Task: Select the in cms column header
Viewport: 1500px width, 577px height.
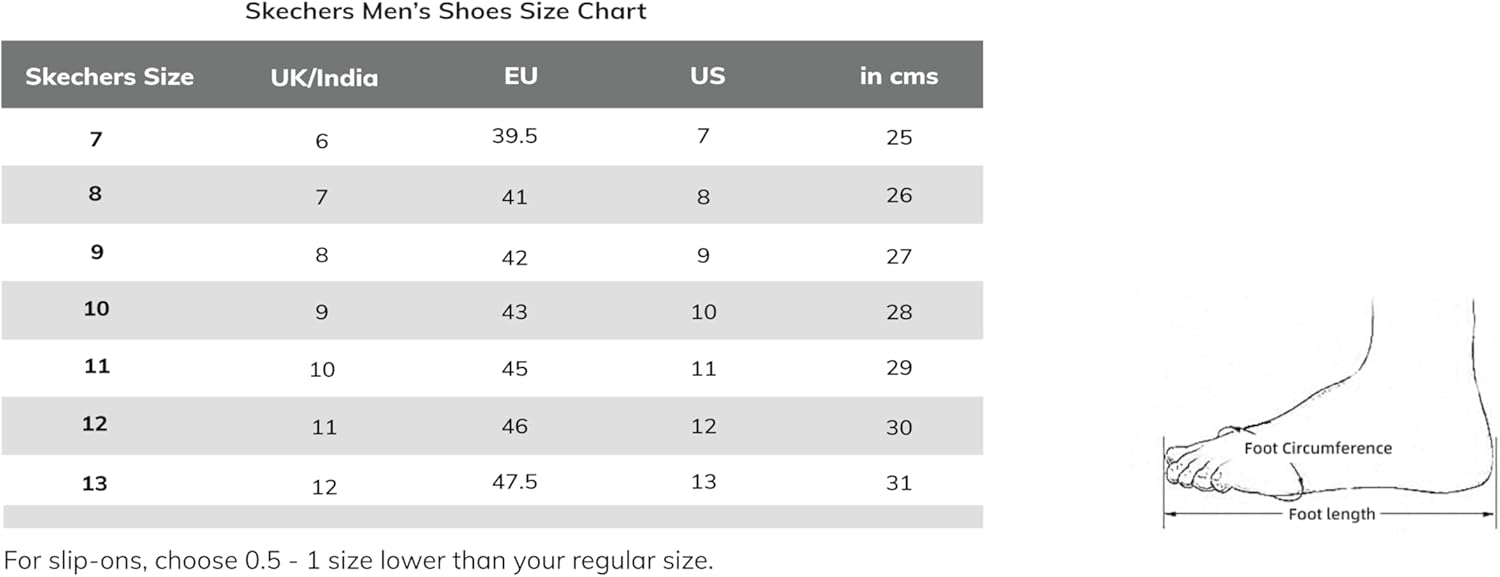Action: pos(899,77)
